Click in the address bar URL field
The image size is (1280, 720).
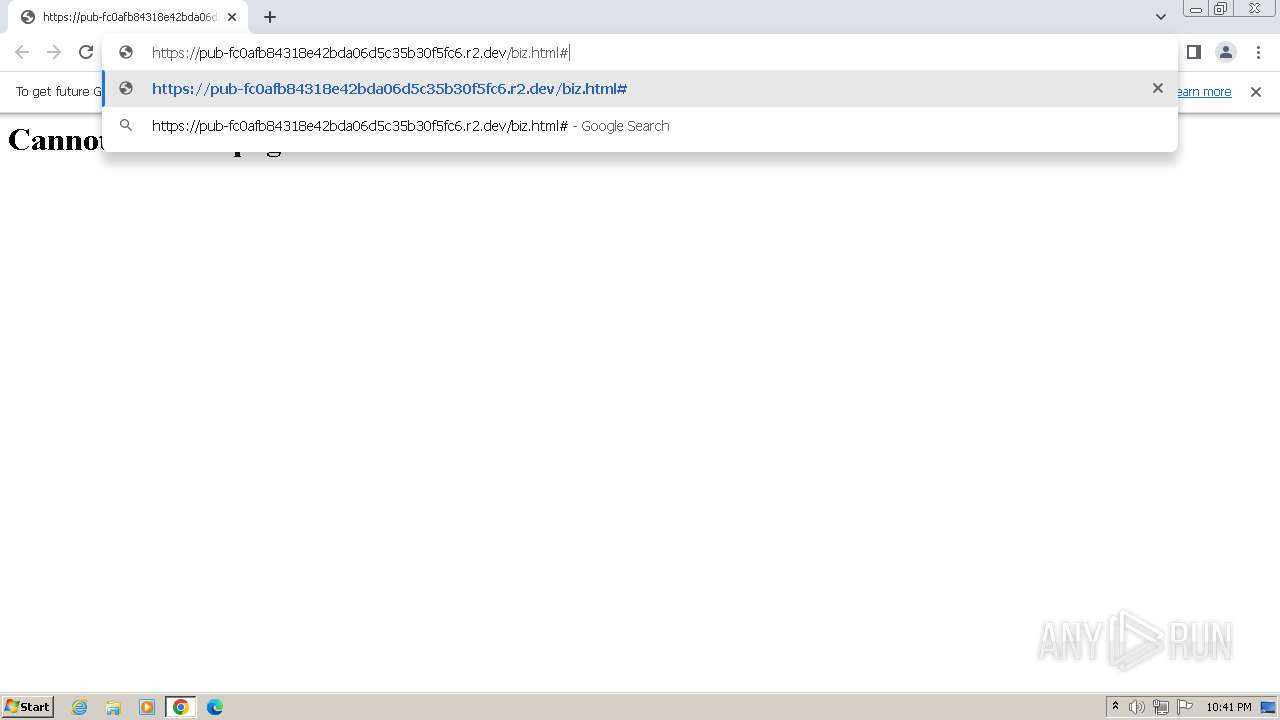(640, 53)
